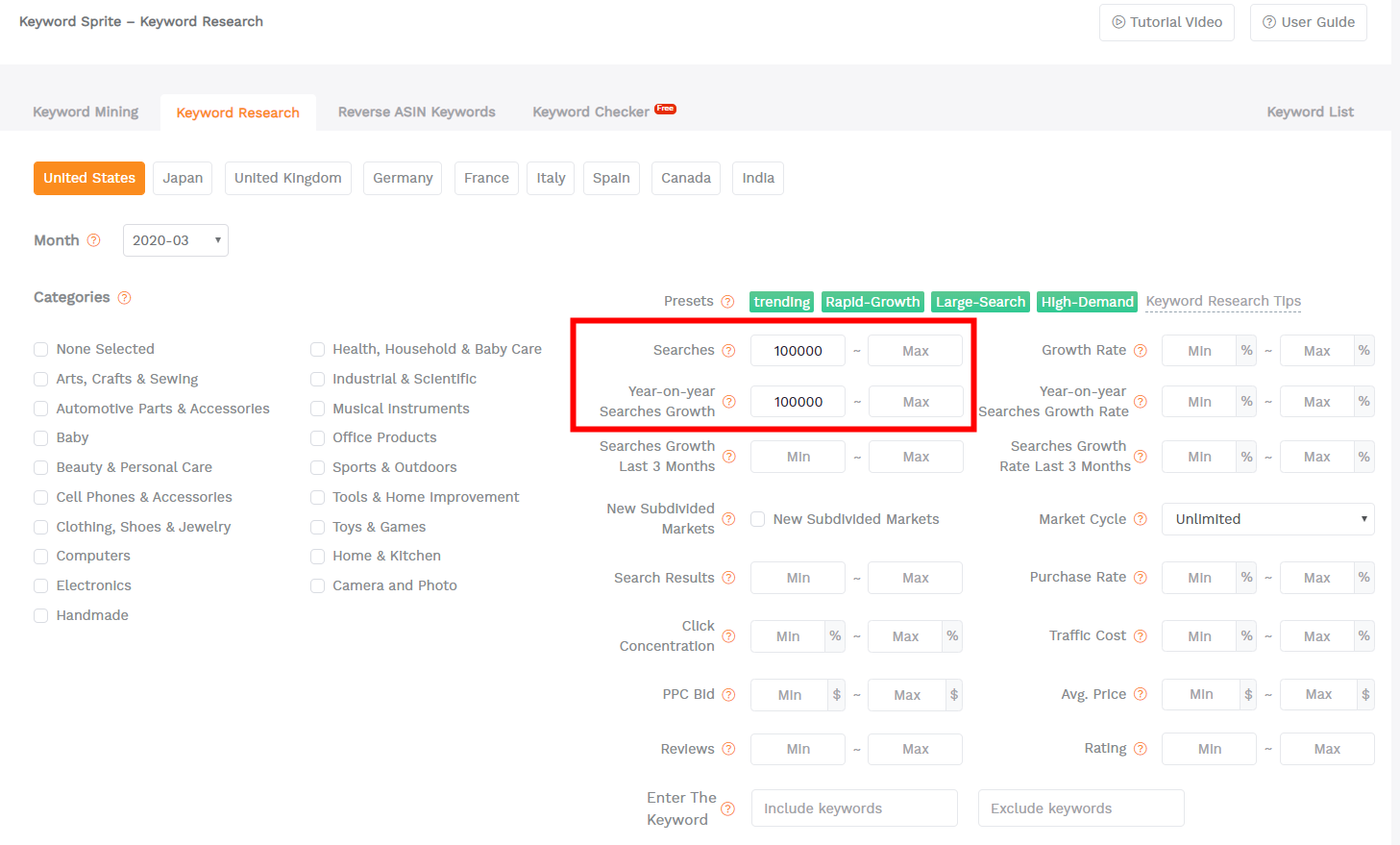This screenshot has width=1400, height=845.
Task: Click the Enter The Keyword help icon
Action: (727, 808)
